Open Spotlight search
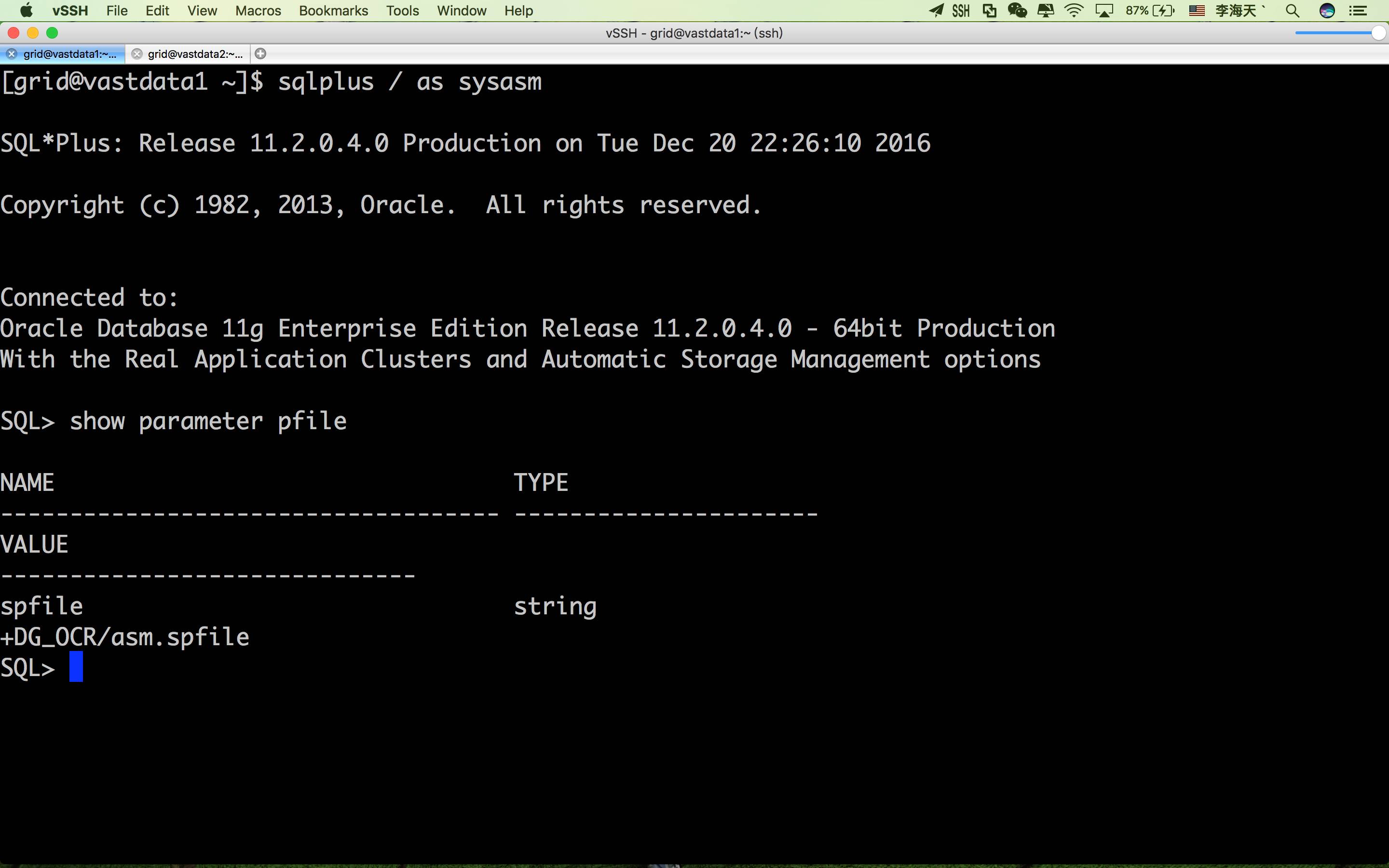The image size is (1389, 868). (x=1293, y=10)
